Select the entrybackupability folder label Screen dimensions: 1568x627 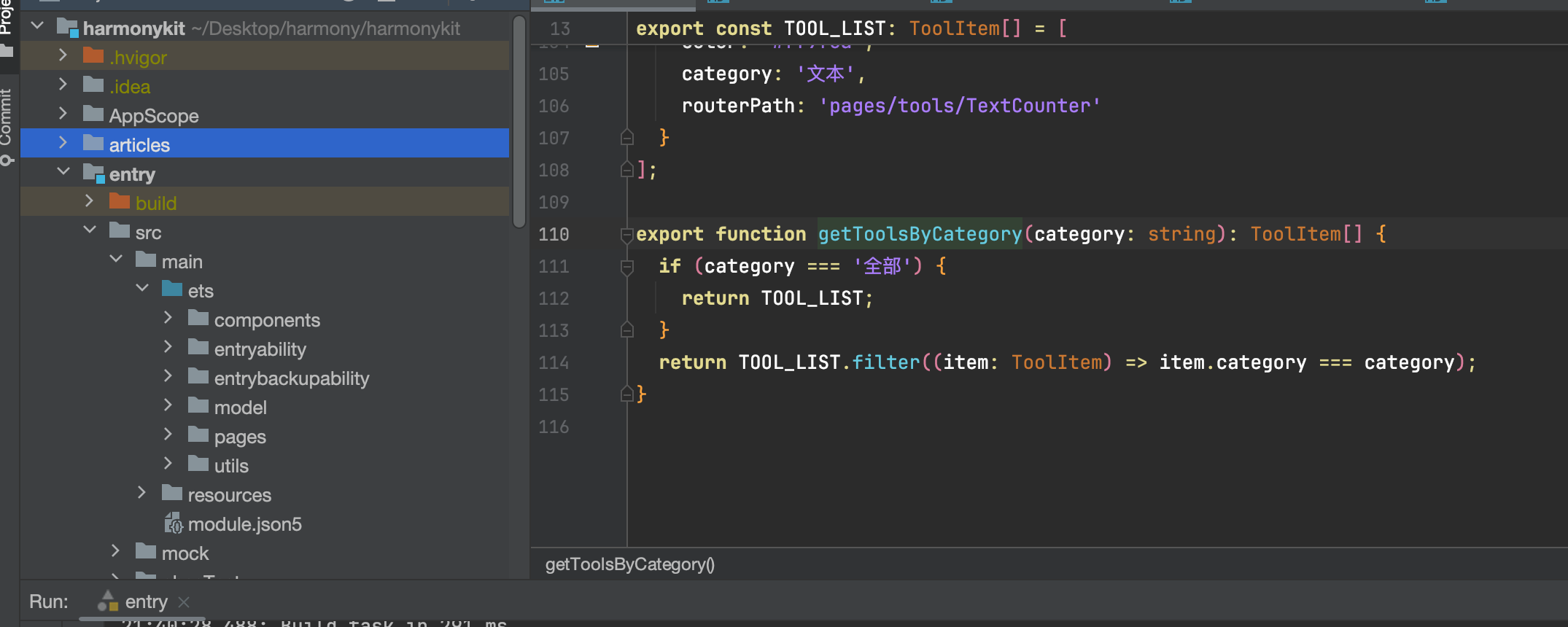tap(292, 378)
